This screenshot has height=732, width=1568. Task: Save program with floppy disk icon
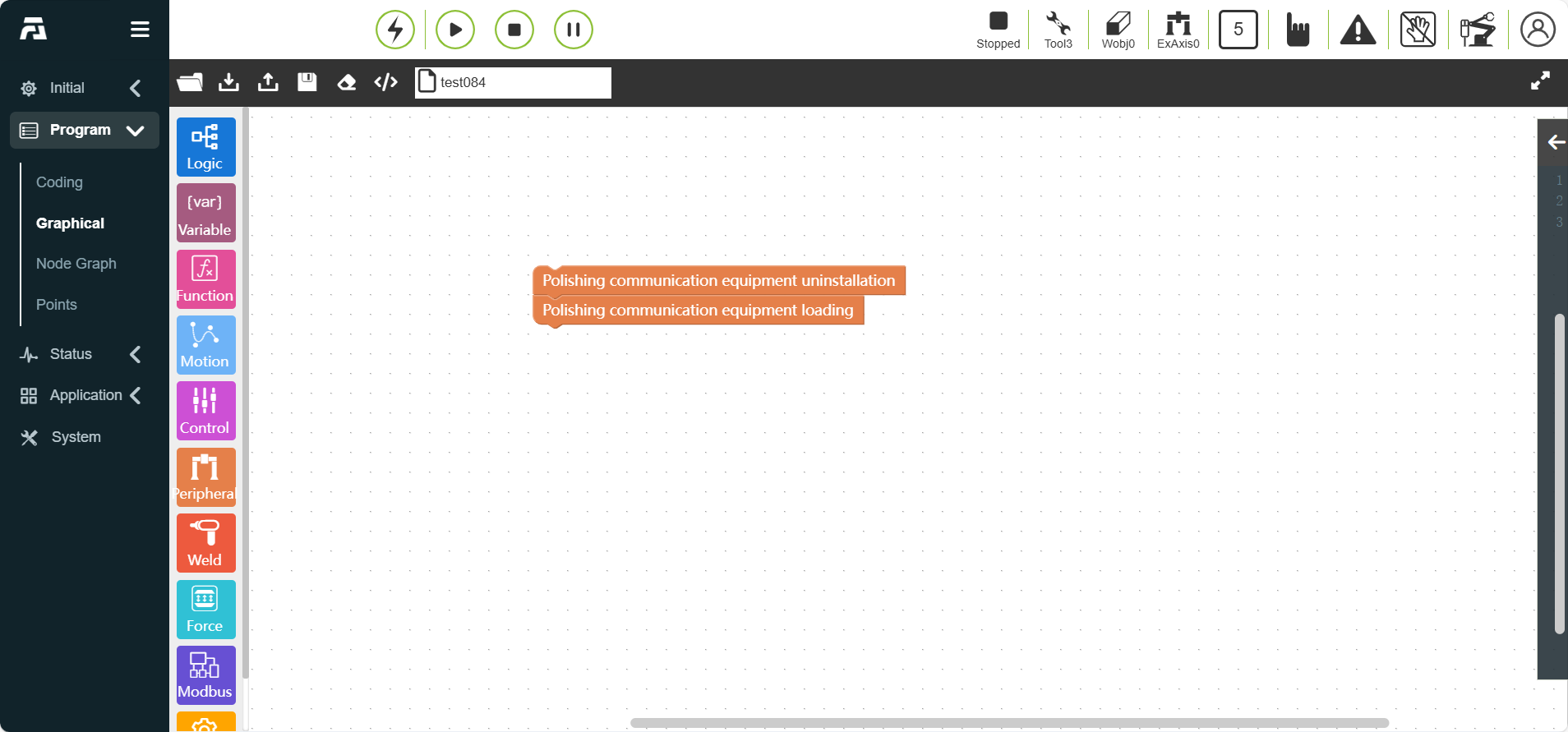pos(307,82)
